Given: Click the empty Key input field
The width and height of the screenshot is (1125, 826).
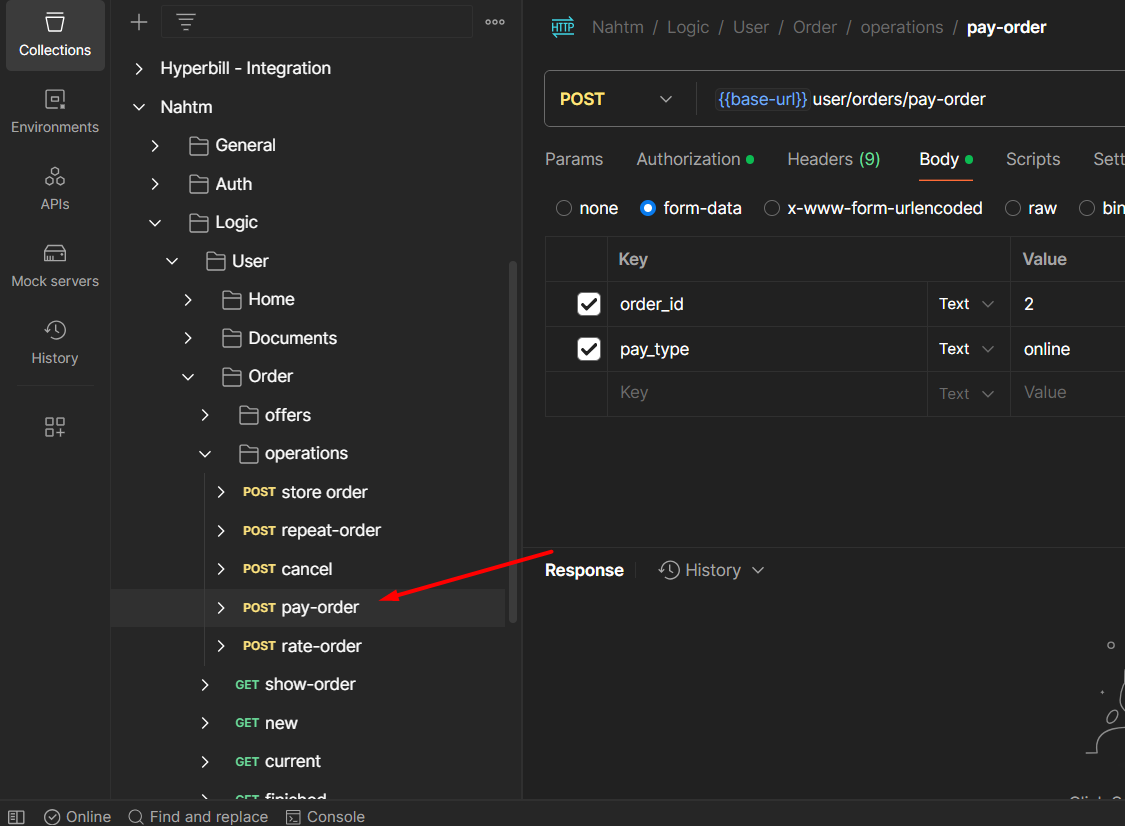Looking at the screenshot, I should 767,393.
